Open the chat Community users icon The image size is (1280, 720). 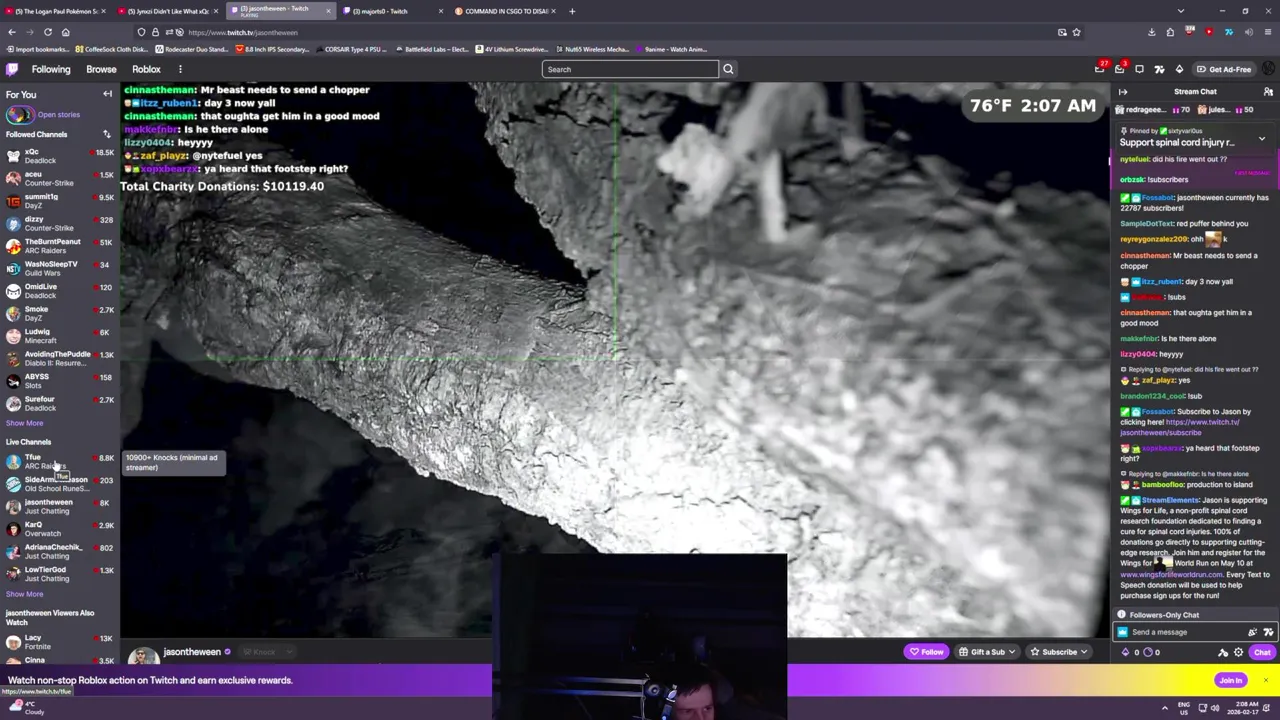(x=1268, y=92)
